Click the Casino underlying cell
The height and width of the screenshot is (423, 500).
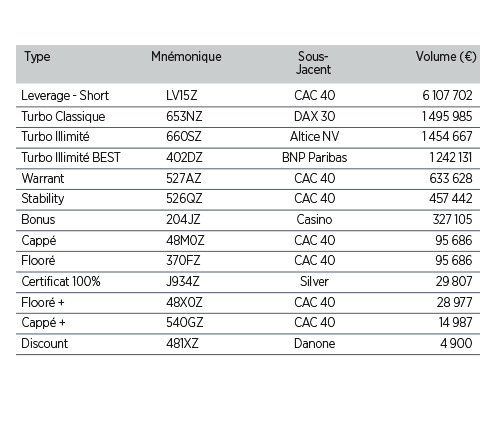coord(314,220)
